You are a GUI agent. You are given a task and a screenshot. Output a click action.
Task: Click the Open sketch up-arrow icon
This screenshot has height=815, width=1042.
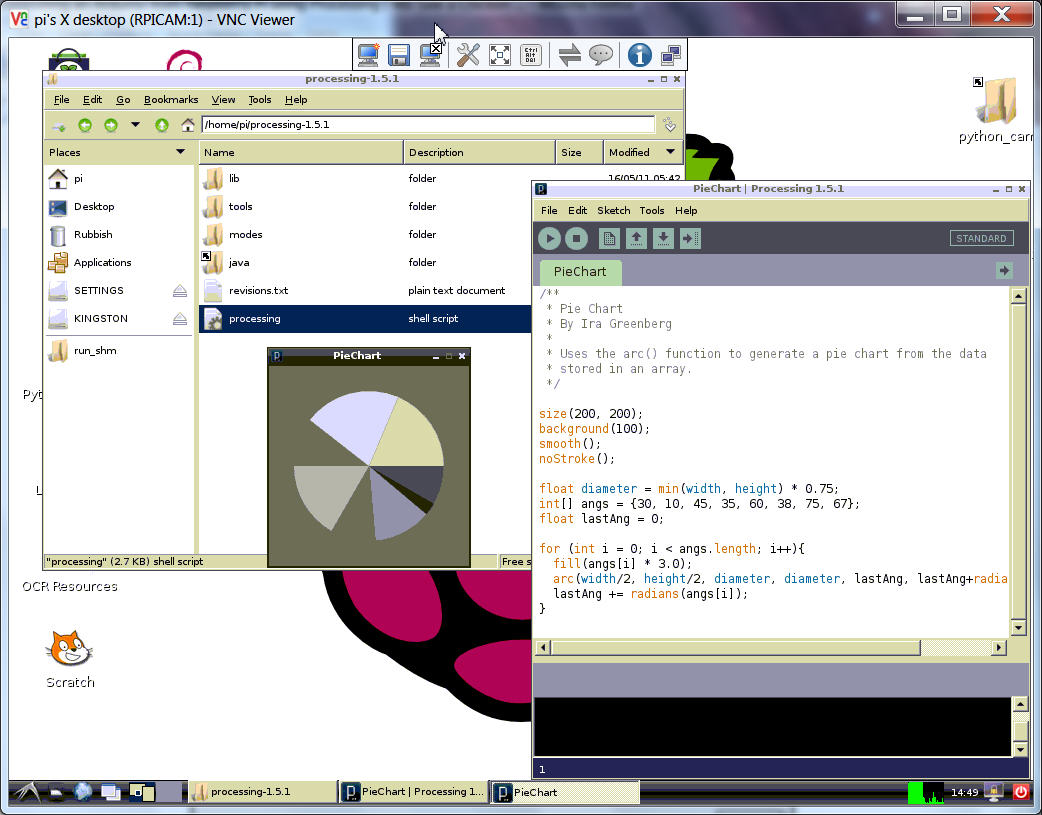point(636,238)
